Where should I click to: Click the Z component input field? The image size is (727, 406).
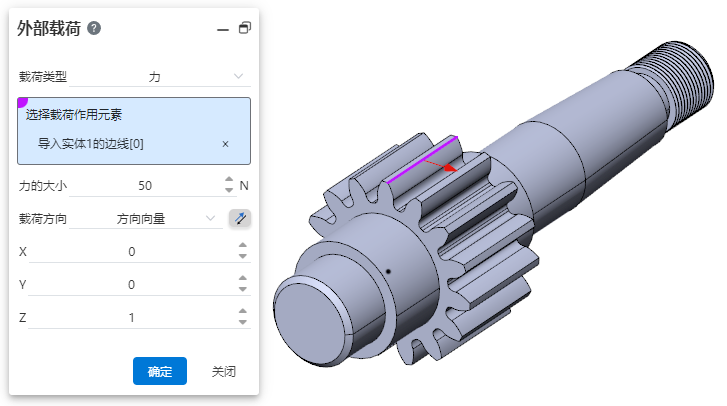coord(132,318)
